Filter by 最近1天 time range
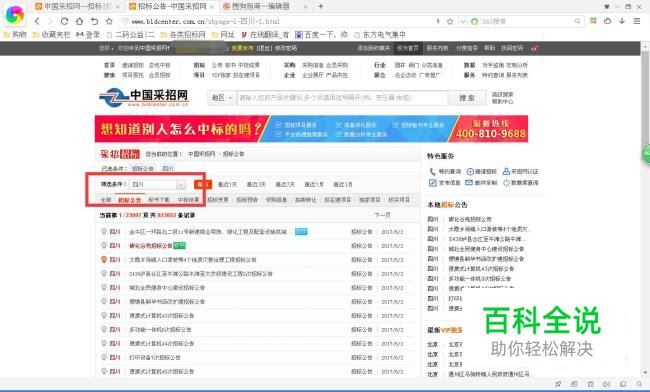 228,184
